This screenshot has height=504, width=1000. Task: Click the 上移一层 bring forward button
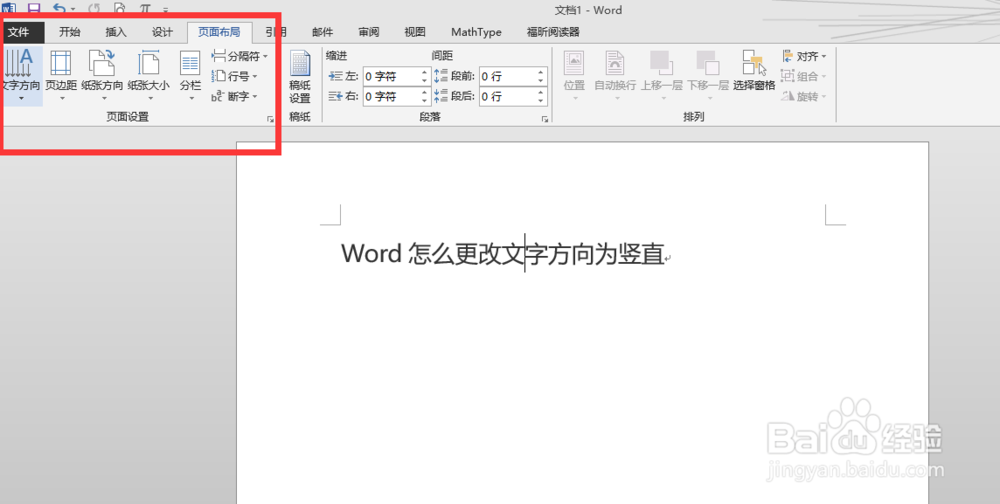tap(661, 75)
